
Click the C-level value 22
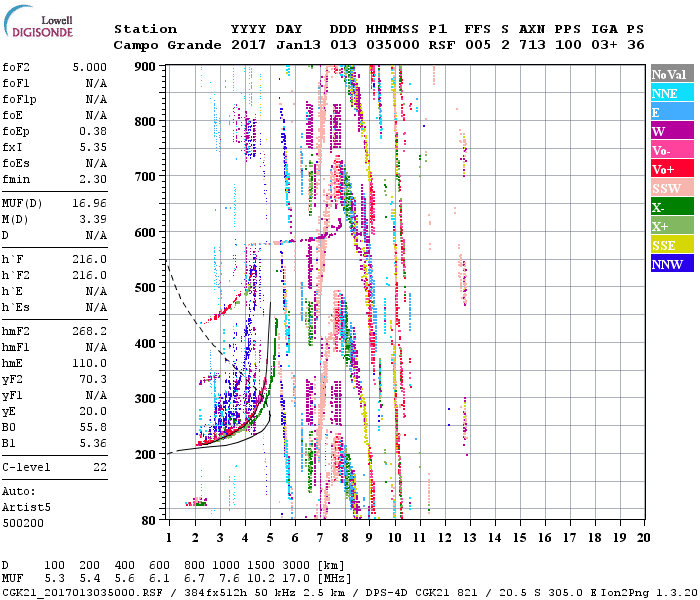[100, 467]
